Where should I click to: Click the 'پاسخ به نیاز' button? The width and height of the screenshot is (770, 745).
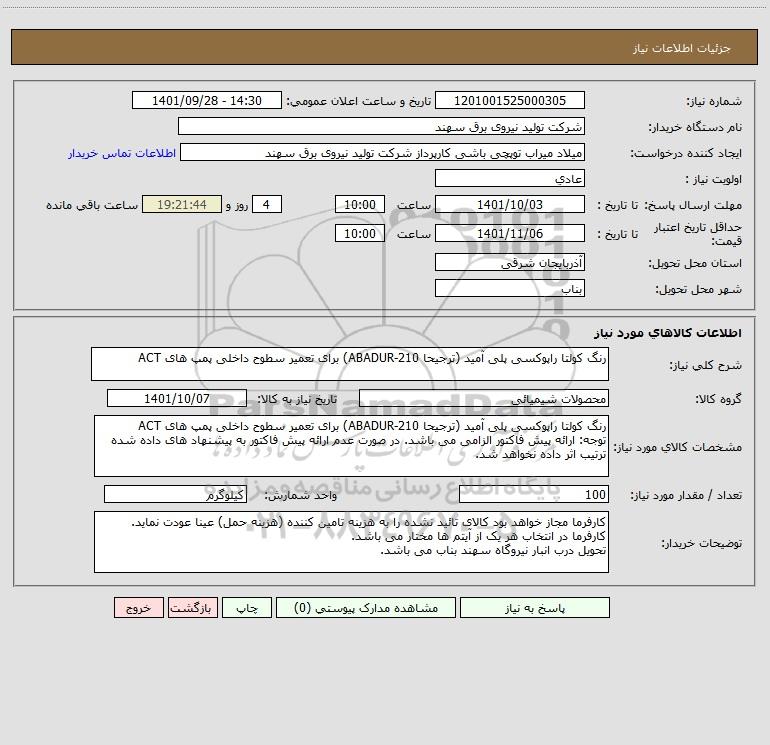click(x=535, y=608)
